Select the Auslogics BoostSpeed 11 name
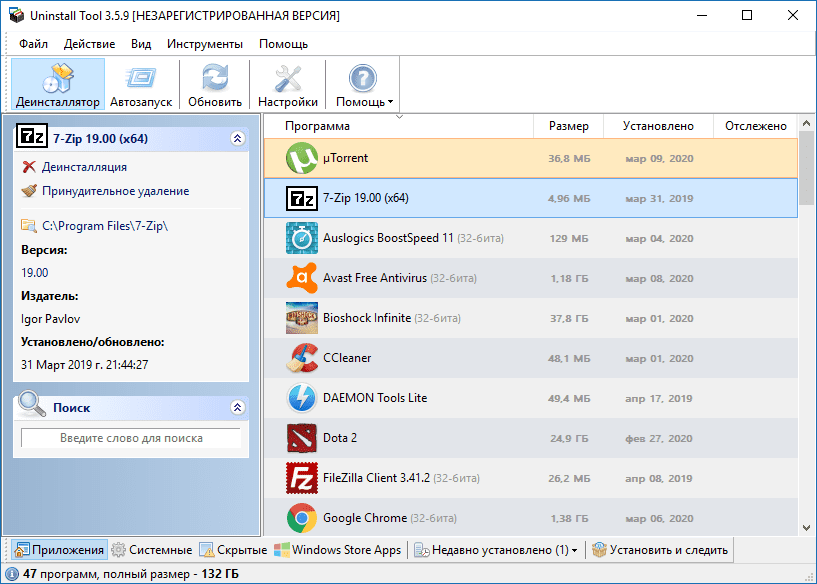 388,238
